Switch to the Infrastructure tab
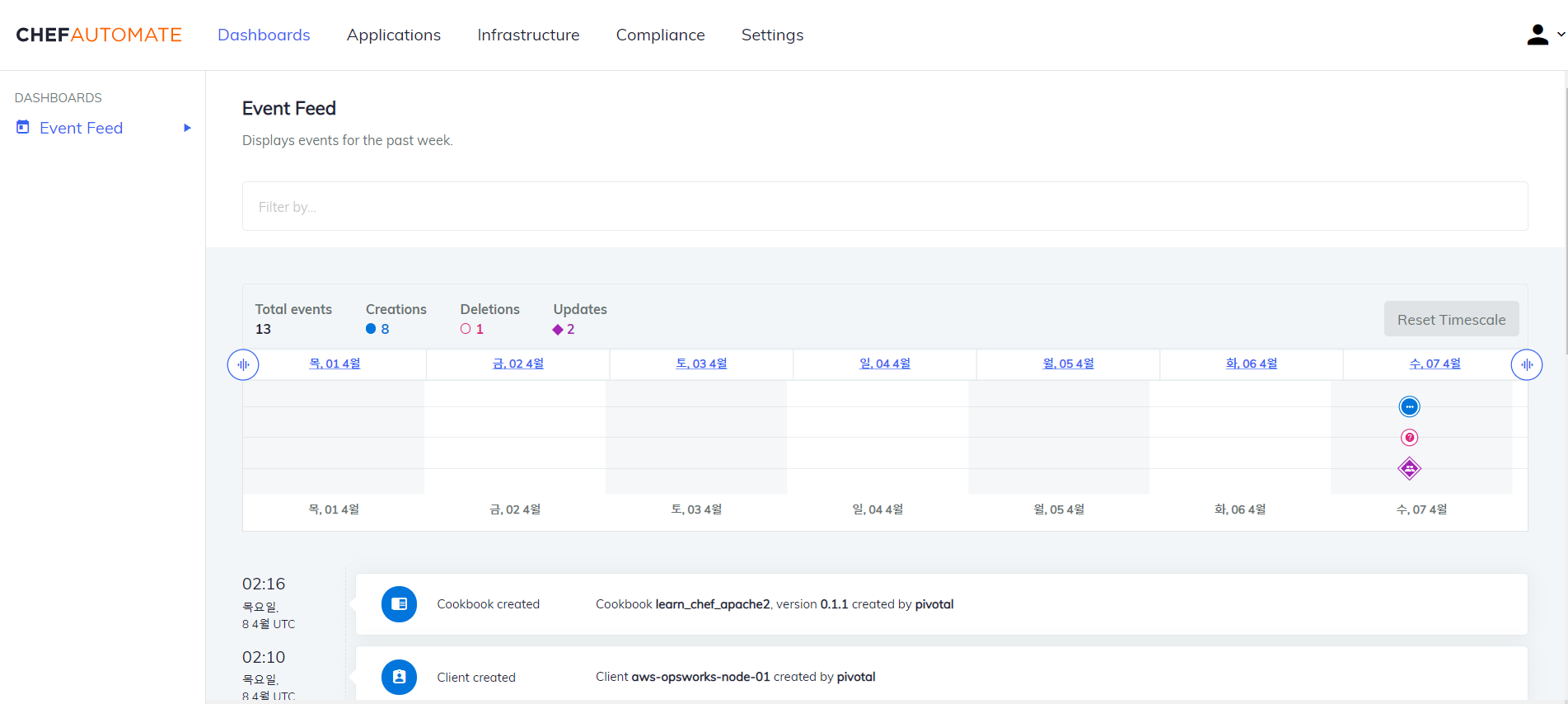Viewport: 1568px width, 704px height. tap(528, 35)
